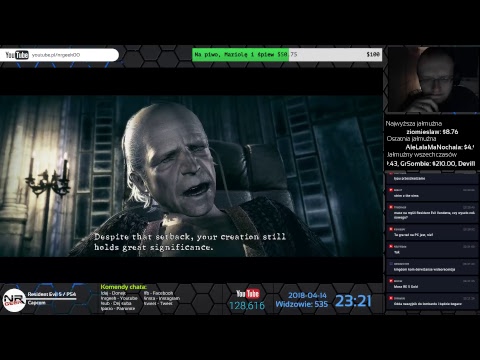Image resolution: width=480 pixels, height=360 pixels.
Task: Click YouTube badge on 'RE 5 Gold' message
Action: [391, 281]
